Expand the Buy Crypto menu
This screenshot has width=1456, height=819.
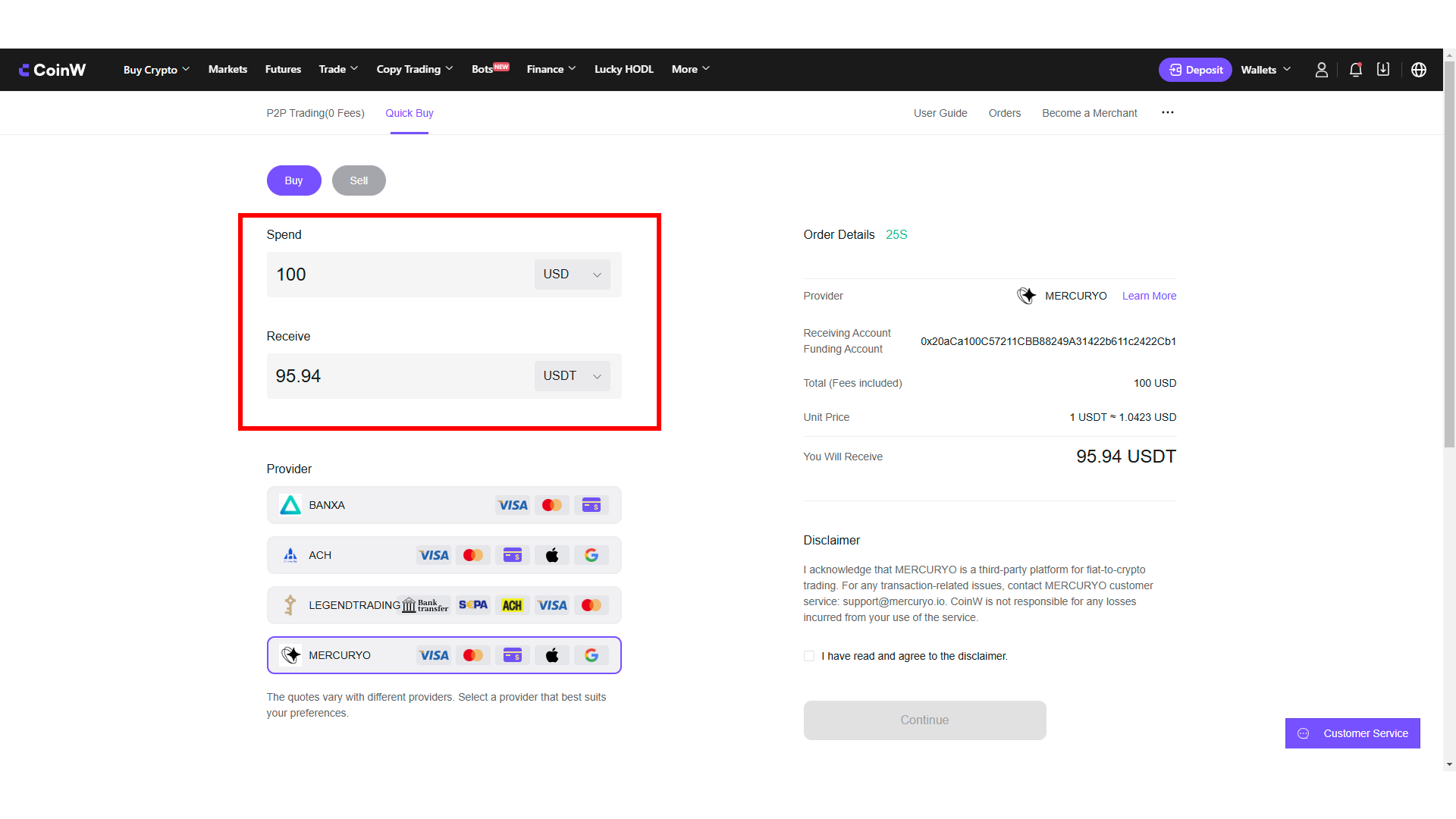pos(157,70)
